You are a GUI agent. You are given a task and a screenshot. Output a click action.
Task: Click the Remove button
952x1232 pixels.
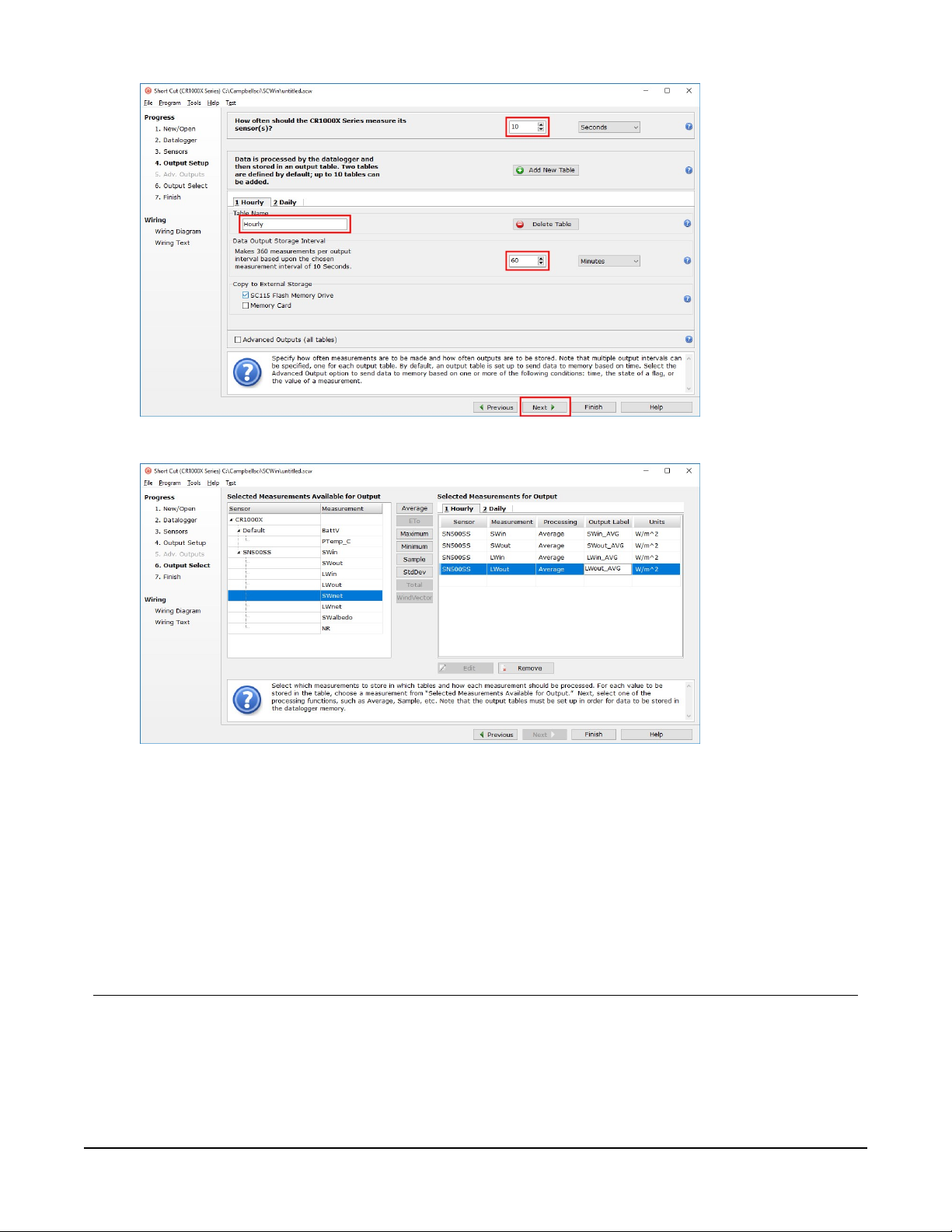click(526, 668)
